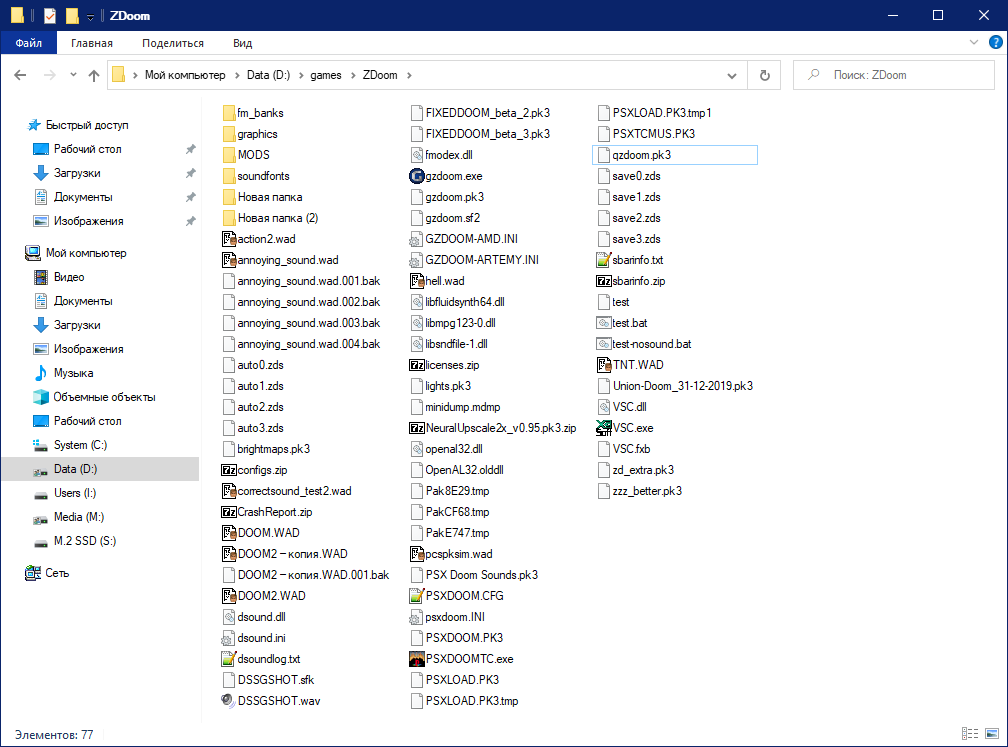Expand breadcrumb arrow after Мой компьютер
1008x747 pixels.
pos(237,75)
